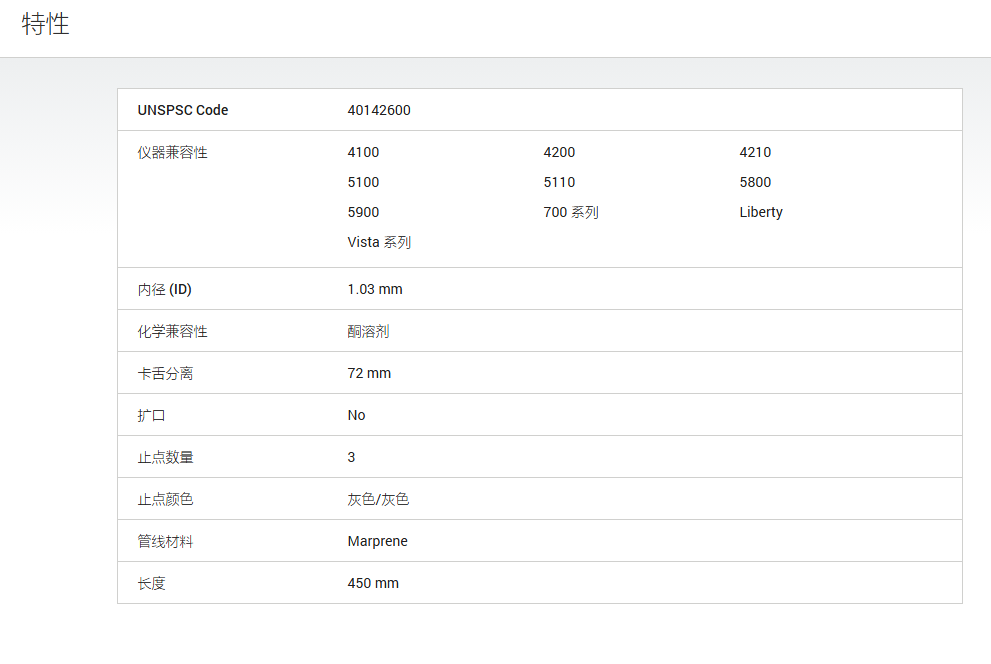Screen dimensions: 991x664
Task: Click the Liberty compatibility entry
Action: click(x=761, y=212)
